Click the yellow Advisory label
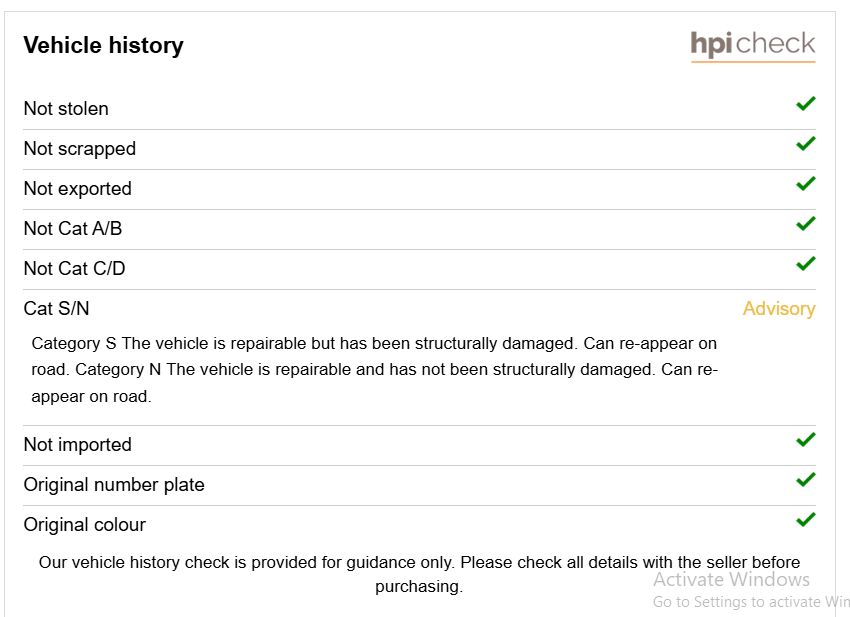 [779, 309]
